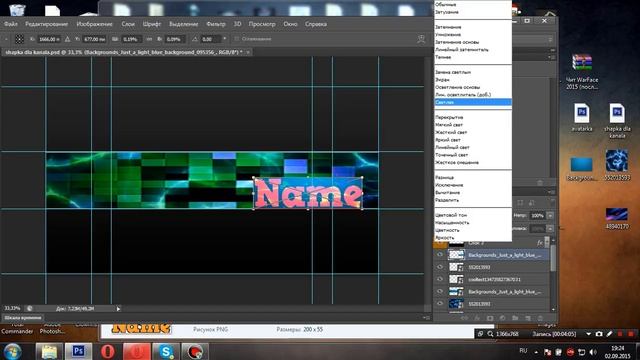640x360 pixels.
Task: Open avatarka PSD file on desktop
Action: point(582,118)
